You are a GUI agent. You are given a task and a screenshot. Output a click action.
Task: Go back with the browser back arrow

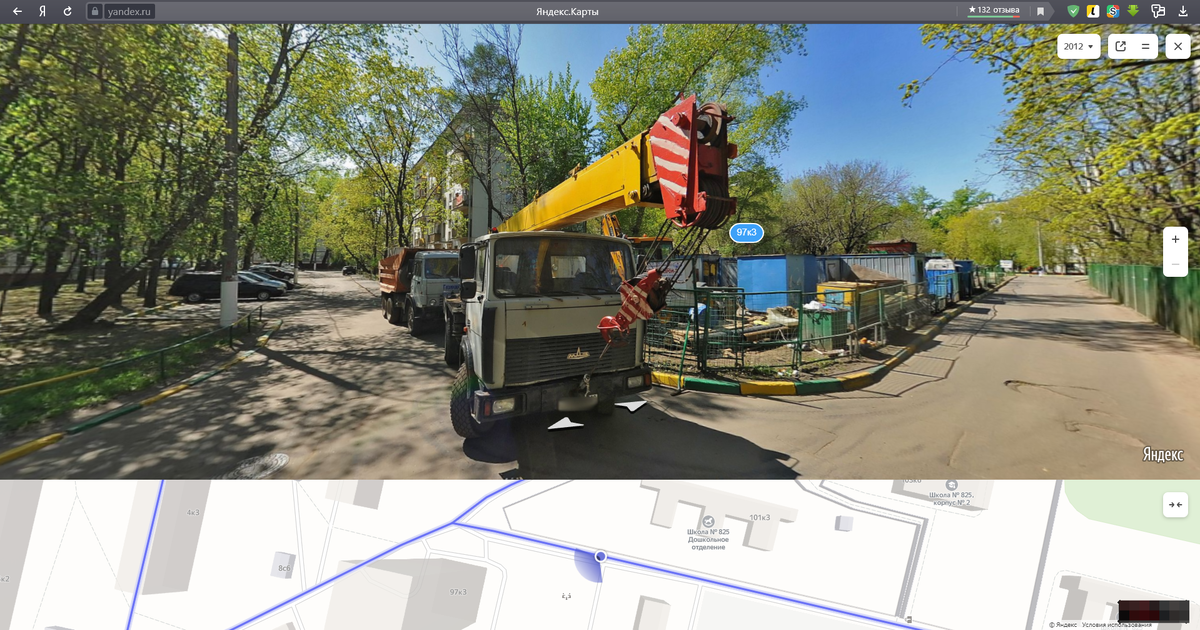click(x=17, y=11)
